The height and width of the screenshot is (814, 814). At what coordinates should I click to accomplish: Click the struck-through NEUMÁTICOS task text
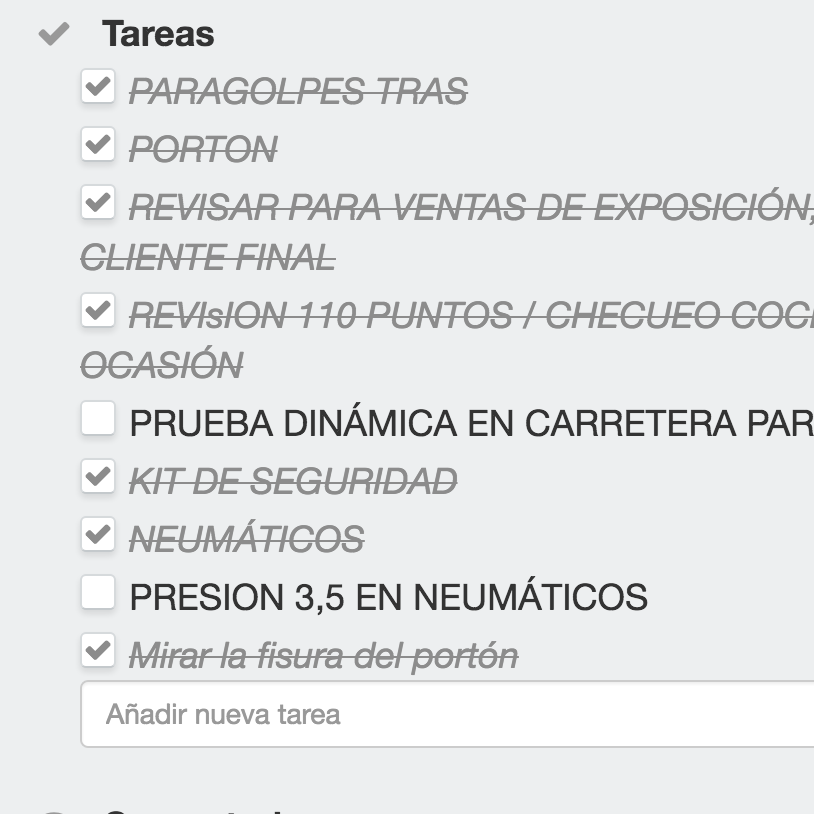point(246,540)
